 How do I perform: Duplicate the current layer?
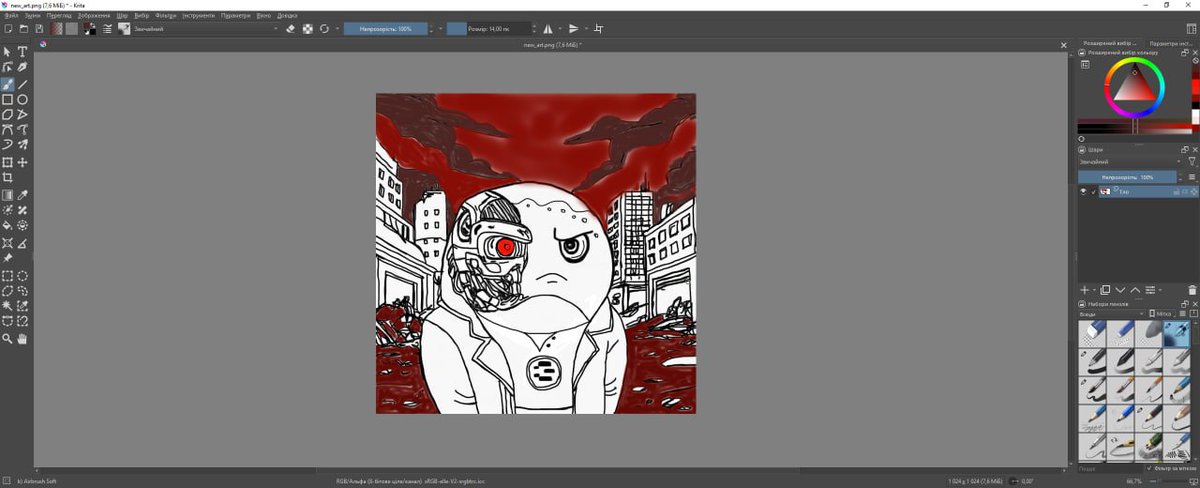pyautogui.click(x=1105, y=290)
